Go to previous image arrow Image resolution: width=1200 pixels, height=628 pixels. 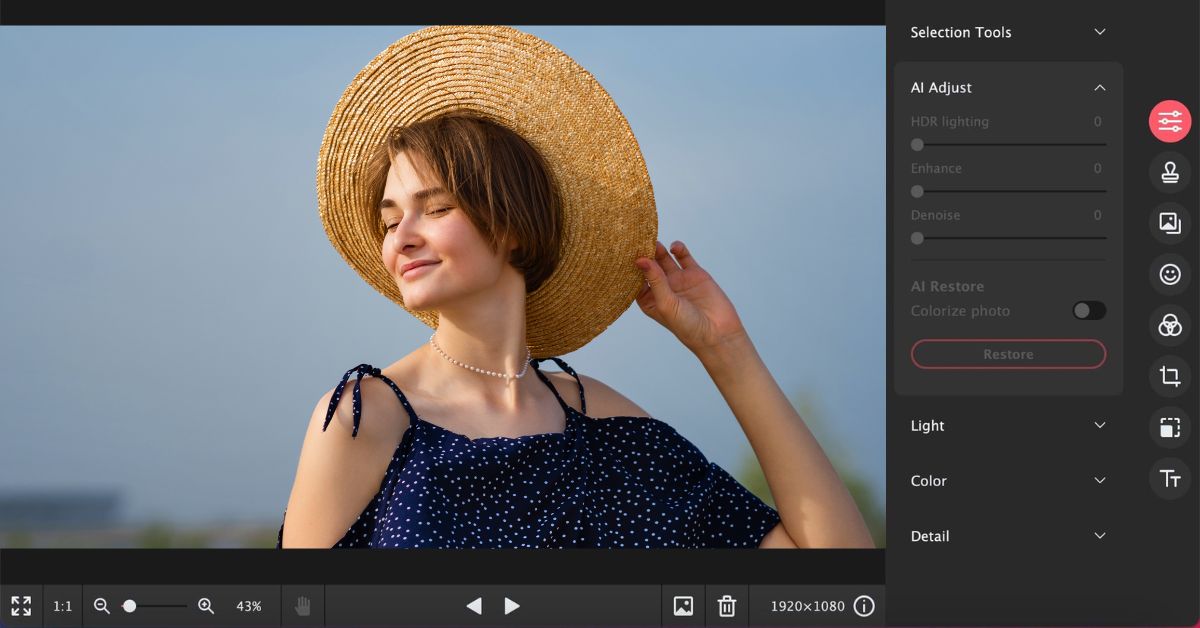tap(474, 606)
